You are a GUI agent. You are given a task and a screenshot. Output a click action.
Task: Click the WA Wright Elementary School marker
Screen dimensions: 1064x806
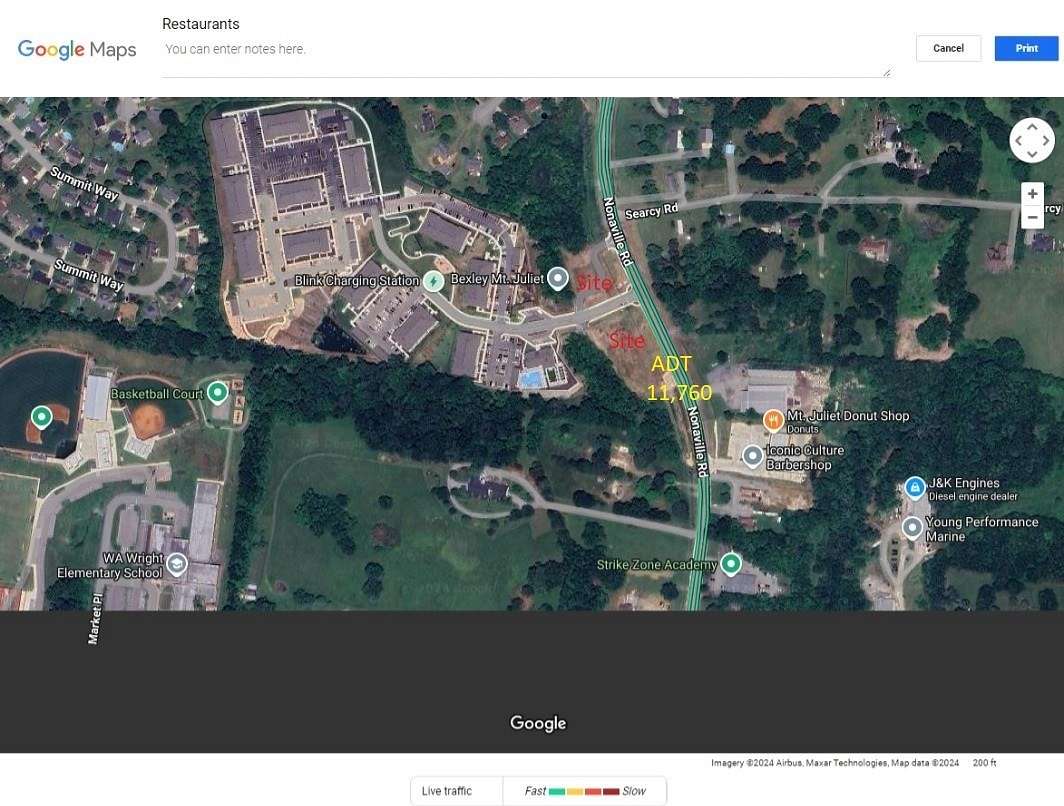click(175, 563)
